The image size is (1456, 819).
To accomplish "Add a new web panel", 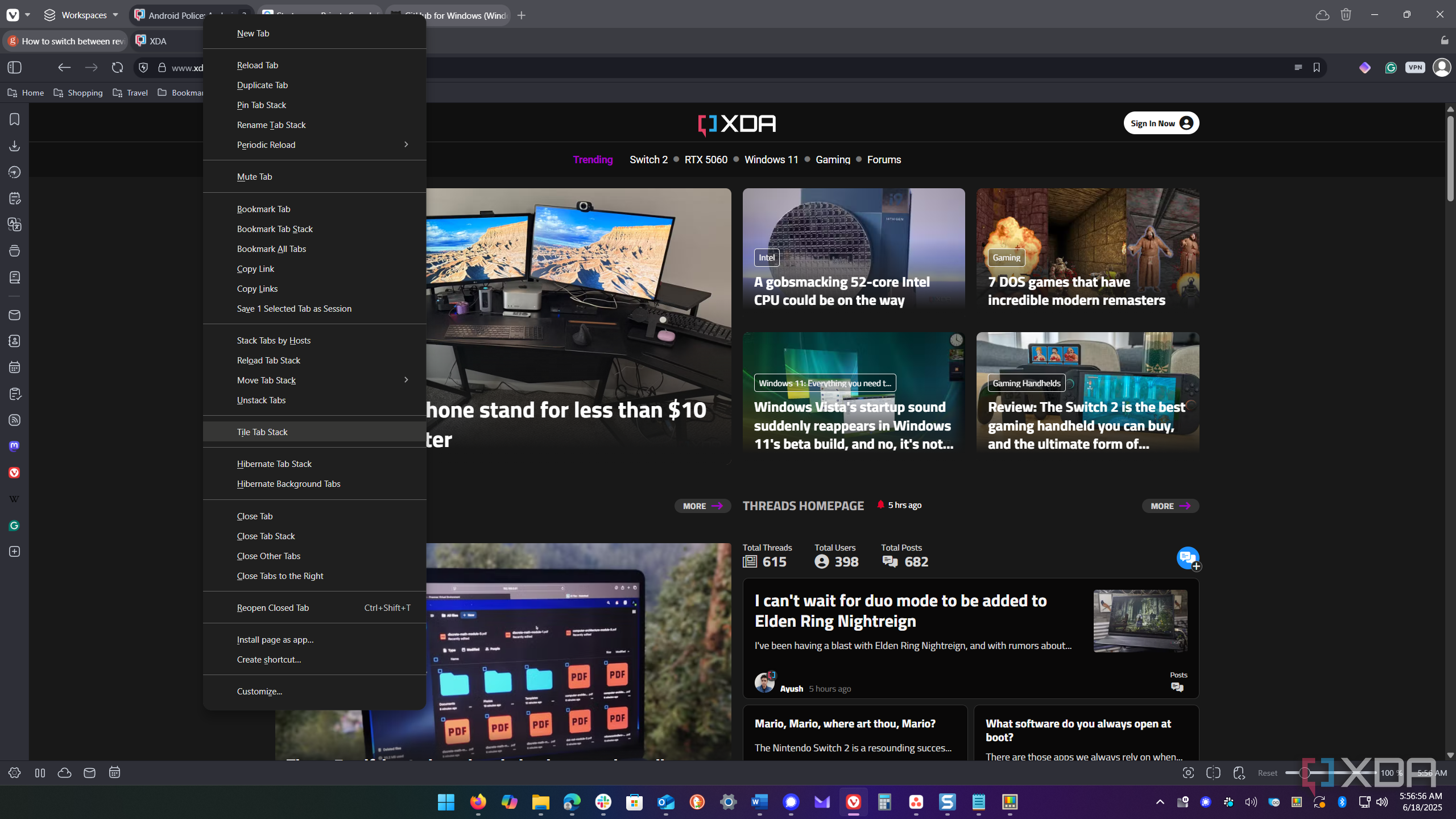I will [x=14, y=552].
